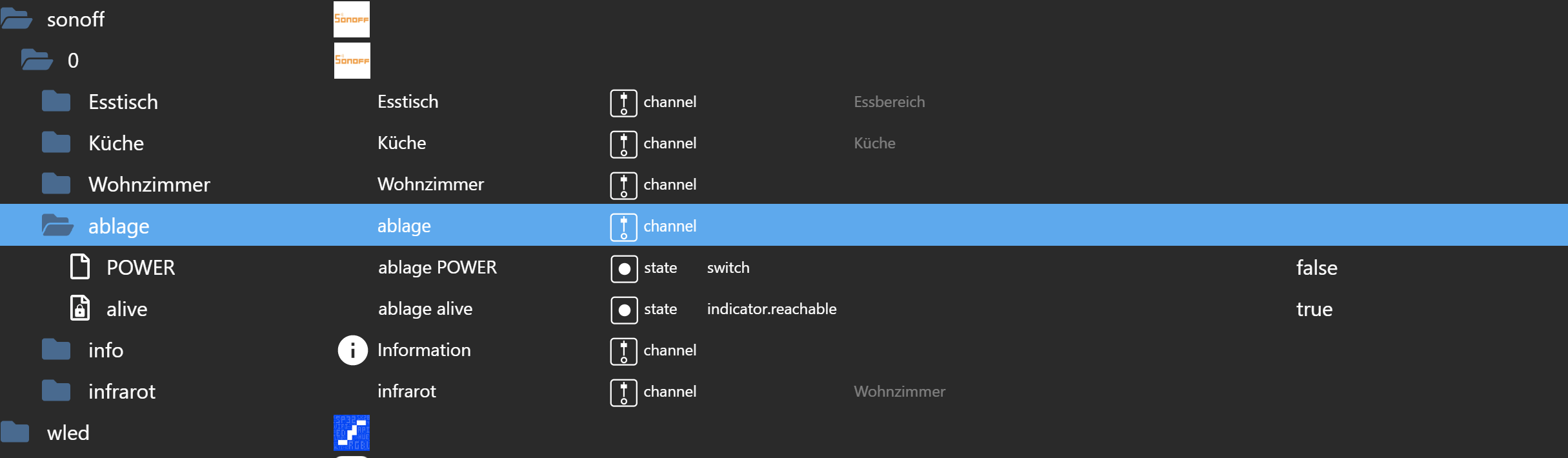The image size is (1568, 458).
Task: Click the alive state value true
Action: coord(1314,309)
